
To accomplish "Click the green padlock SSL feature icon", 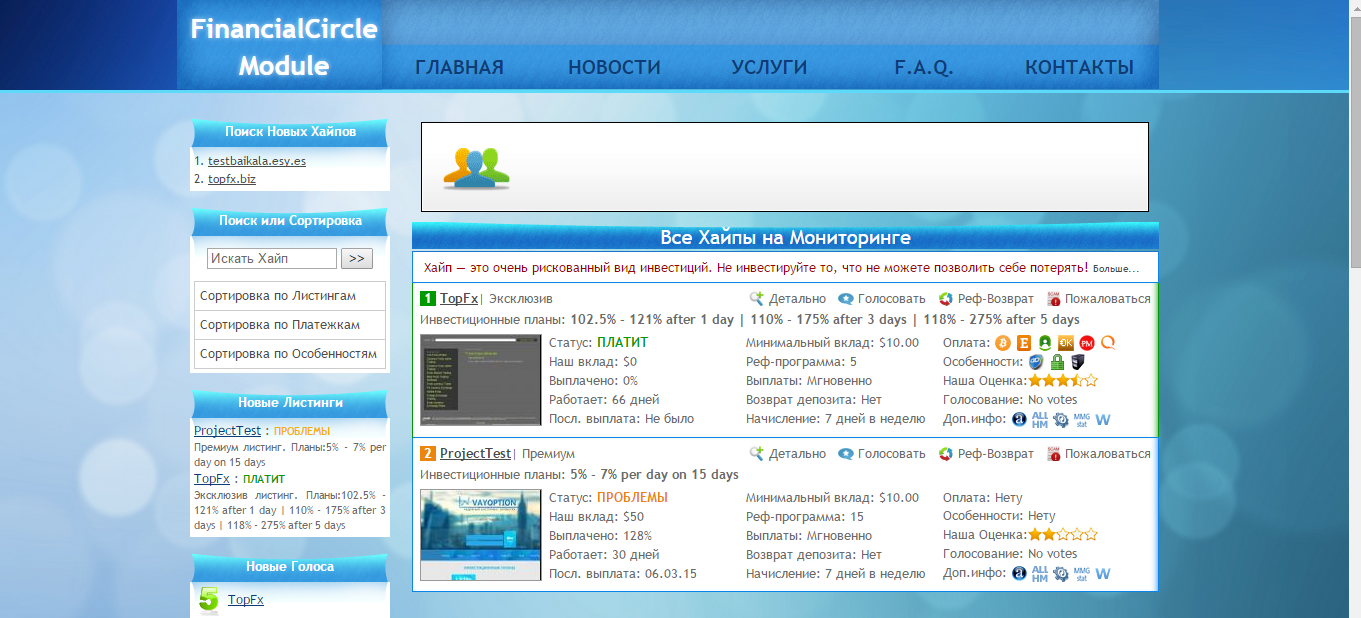I will [1056, 362].
